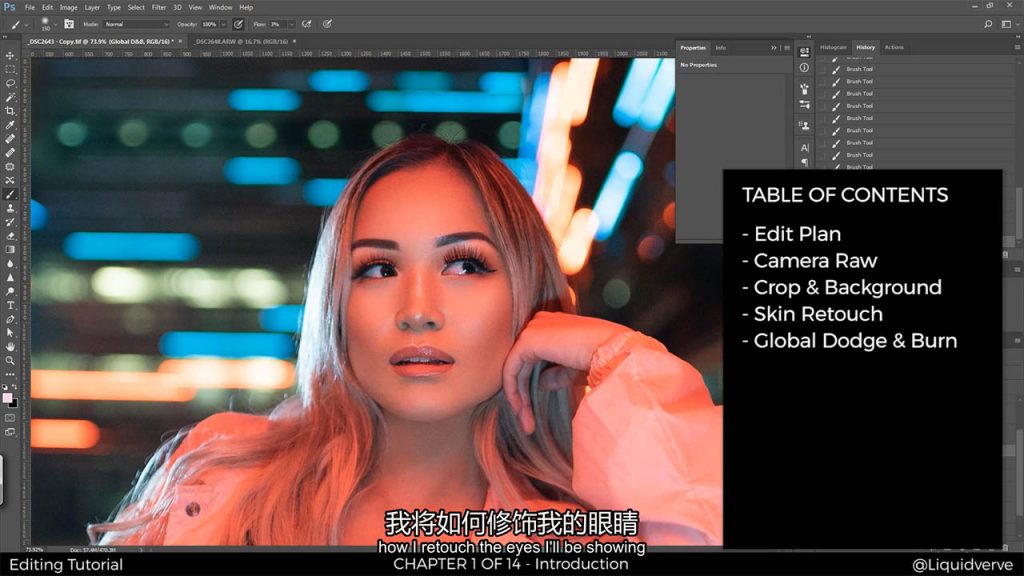The width and height of the screenshot is (1024, 576).
Task: Open the Opacity slider dropdown arrow
Action: point(223,24)
